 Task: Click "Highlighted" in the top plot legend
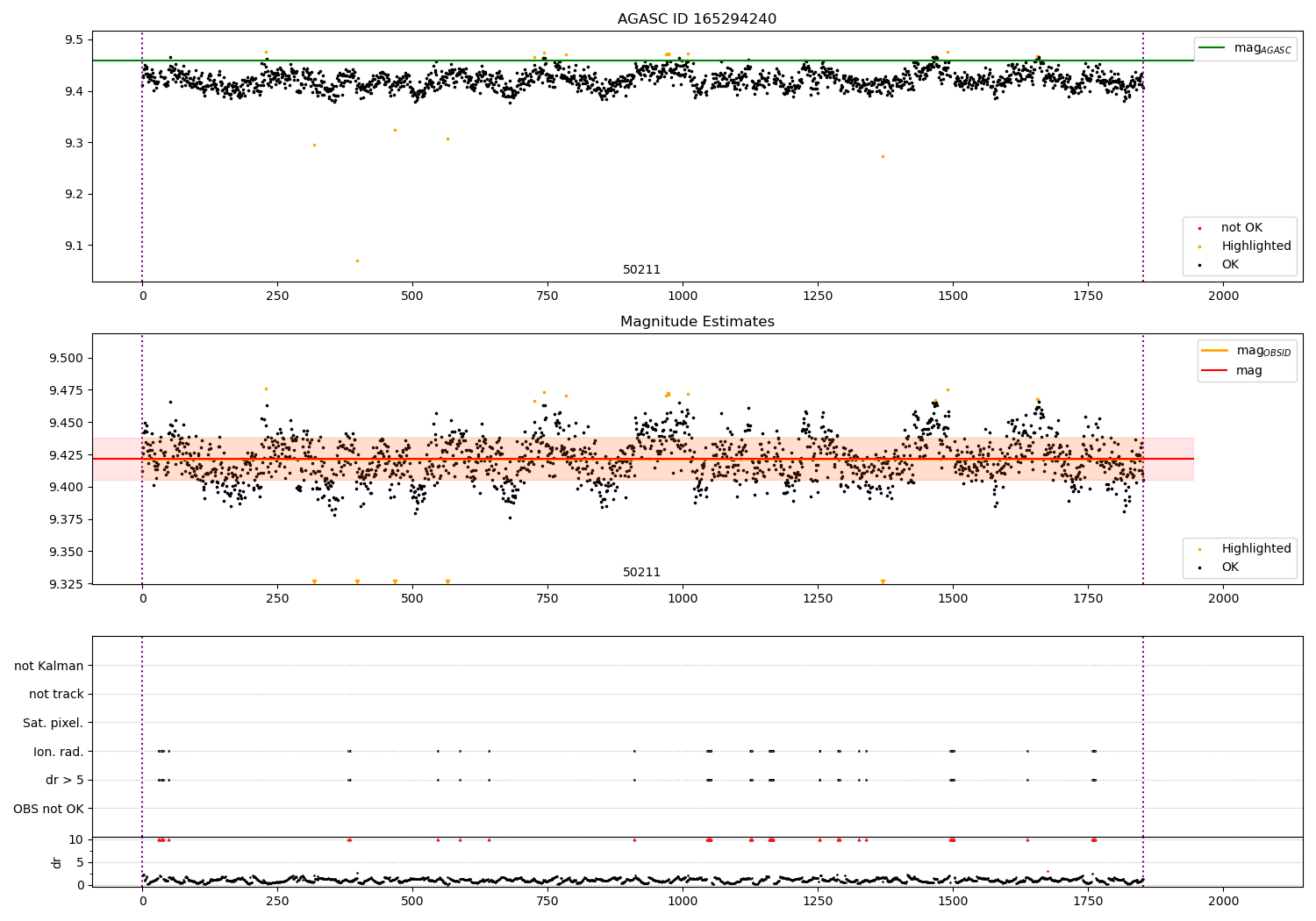point(1256,246)
